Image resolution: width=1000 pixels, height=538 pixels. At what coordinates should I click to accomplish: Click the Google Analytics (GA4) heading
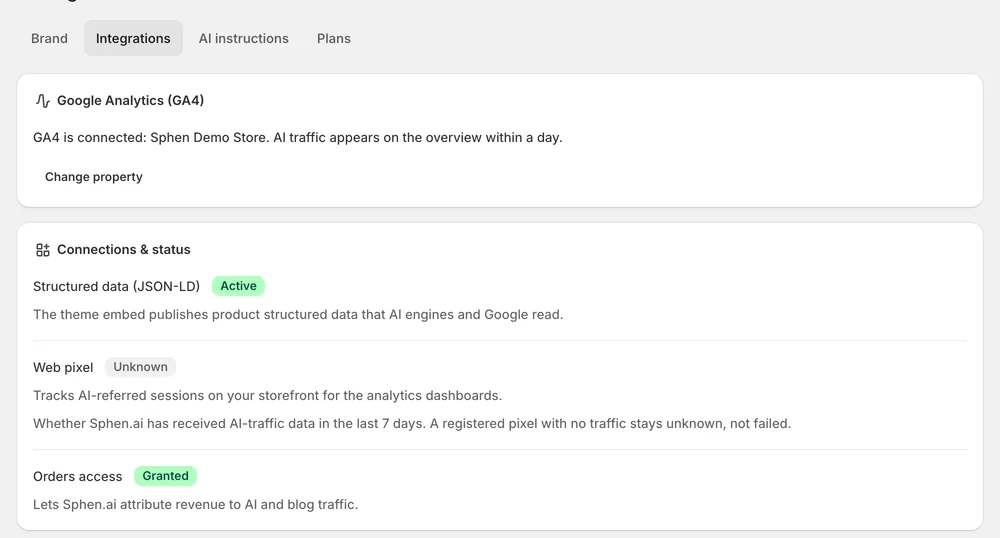[130, 101]
